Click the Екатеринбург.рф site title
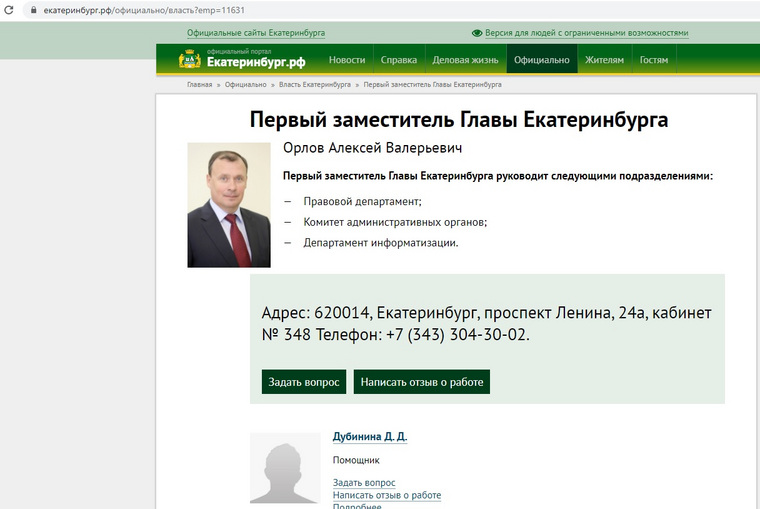 [x=256, y=62]
